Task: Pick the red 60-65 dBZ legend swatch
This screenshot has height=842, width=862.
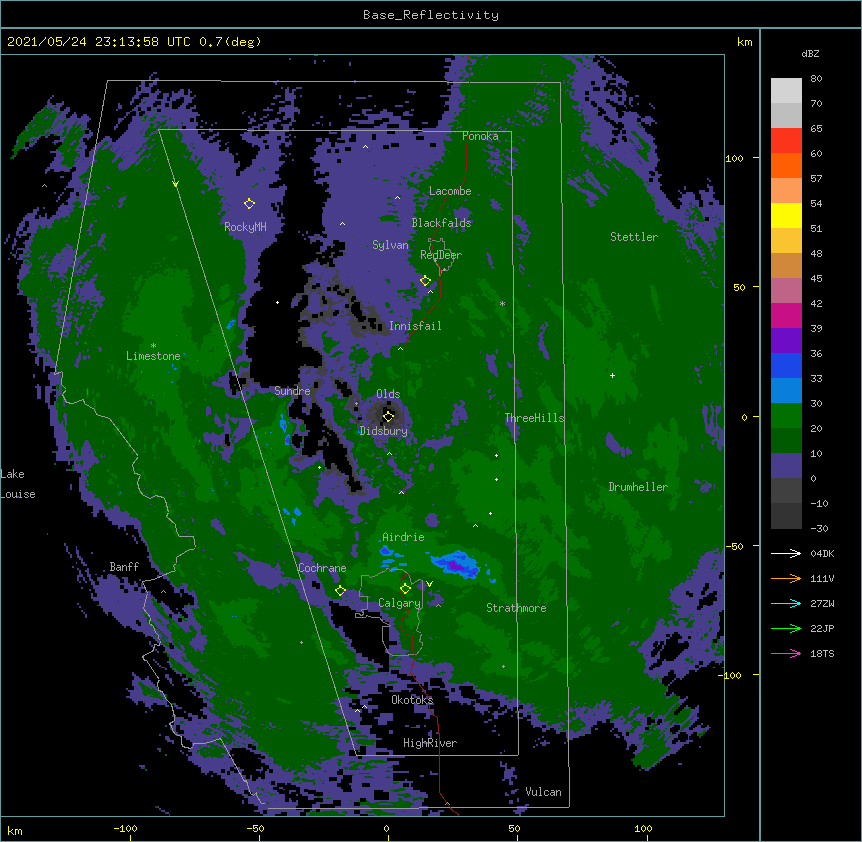Action: point(786,141)
